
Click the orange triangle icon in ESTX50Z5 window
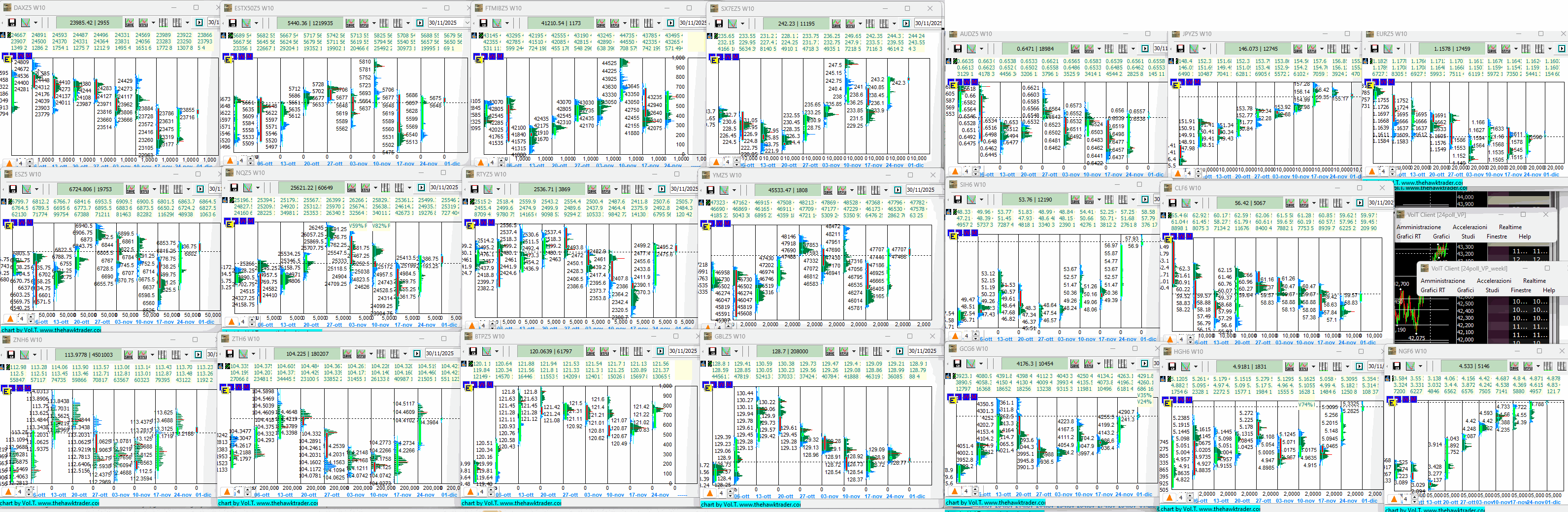pos(230,161)
